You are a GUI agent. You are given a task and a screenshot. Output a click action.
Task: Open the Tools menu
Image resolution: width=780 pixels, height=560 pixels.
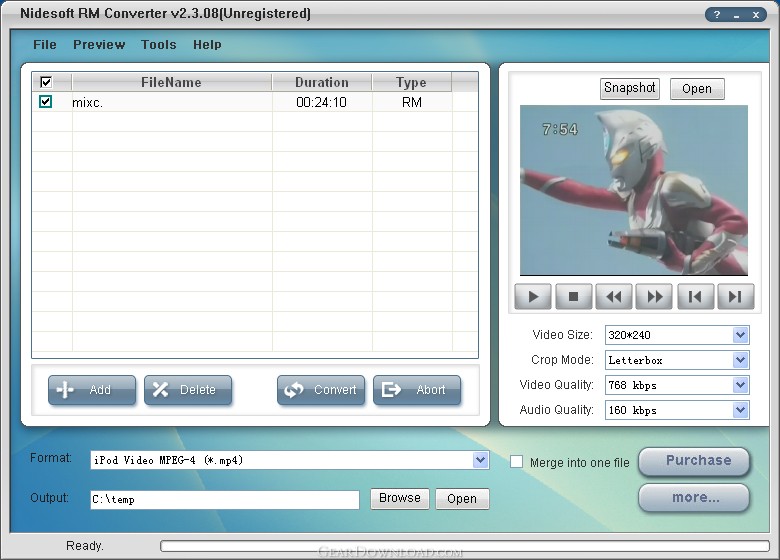[159, 45]
